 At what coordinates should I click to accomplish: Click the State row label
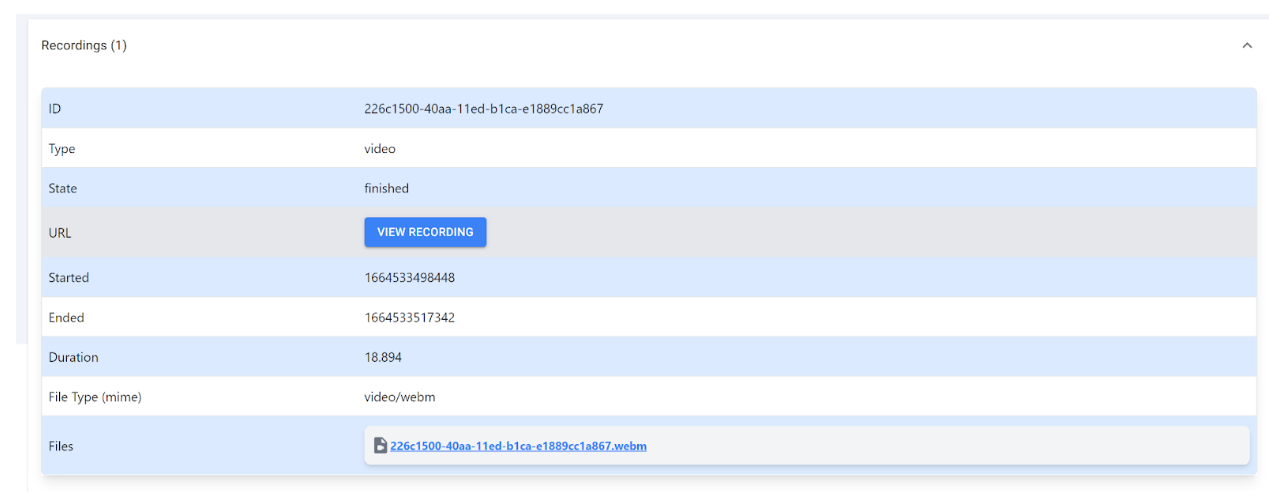click(63, 188)
